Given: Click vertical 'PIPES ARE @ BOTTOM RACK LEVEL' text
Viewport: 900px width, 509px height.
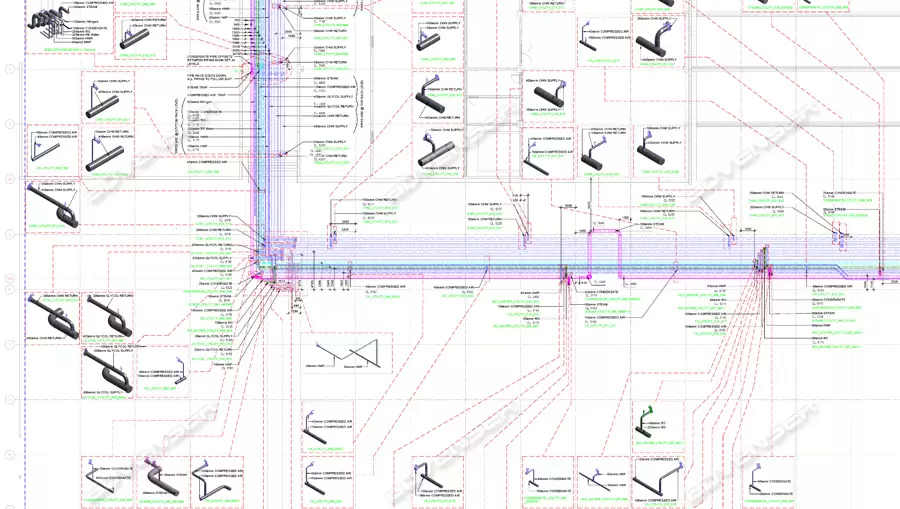Looking at the screenshot, I should click(176, 126).
